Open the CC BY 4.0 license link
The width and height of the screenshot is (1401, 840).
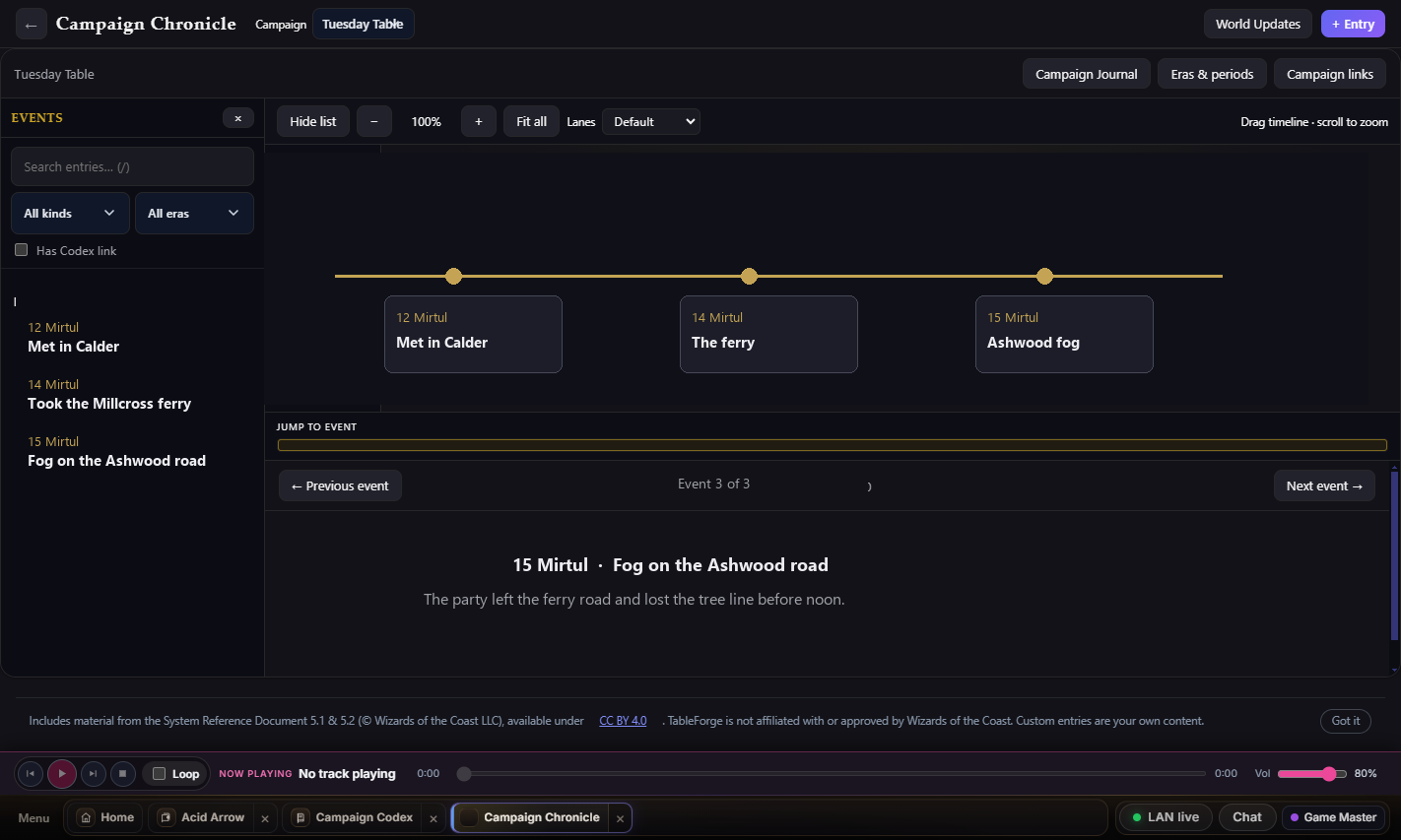point(623,721)
